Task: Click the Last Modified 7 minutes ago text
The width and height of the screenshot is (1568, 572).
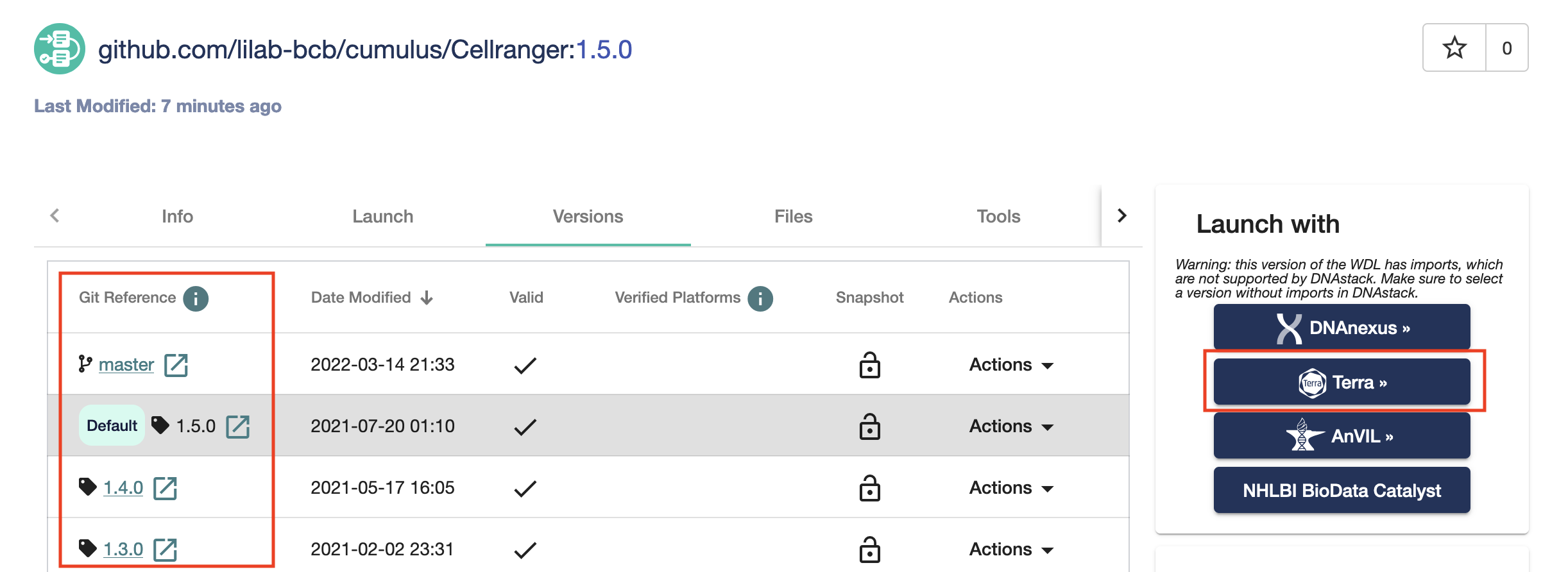Action: [x=158, y=106]
